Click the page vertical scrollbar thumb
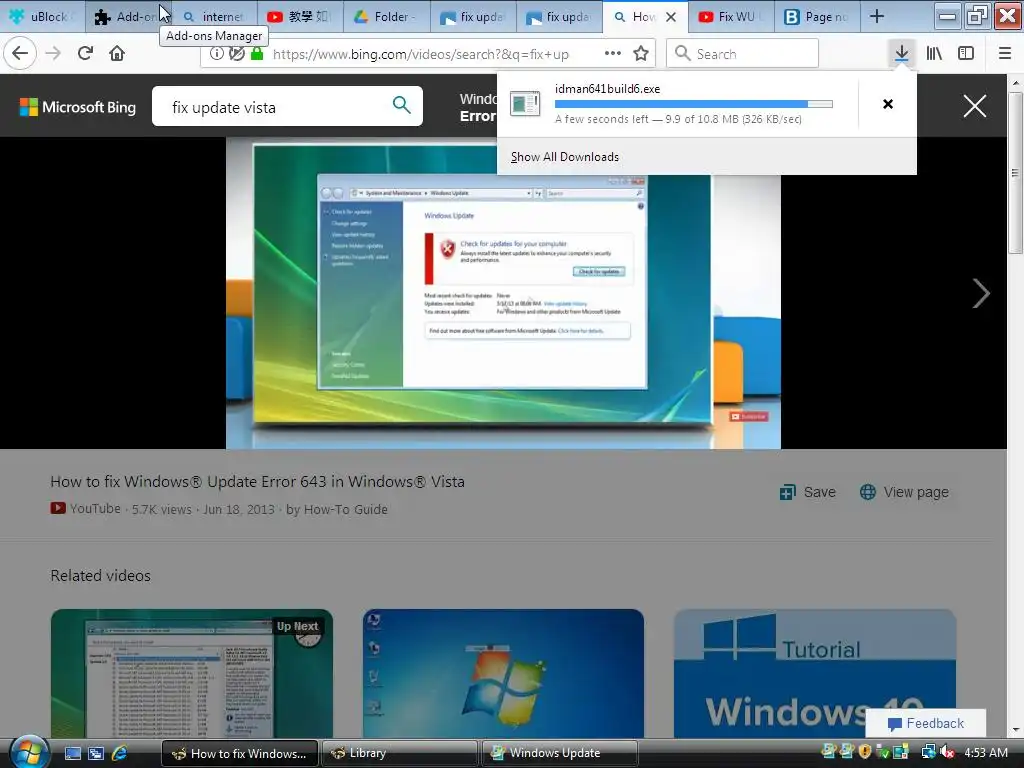The height and width of the screenshot is (768, 1024). coord(1015,173)
